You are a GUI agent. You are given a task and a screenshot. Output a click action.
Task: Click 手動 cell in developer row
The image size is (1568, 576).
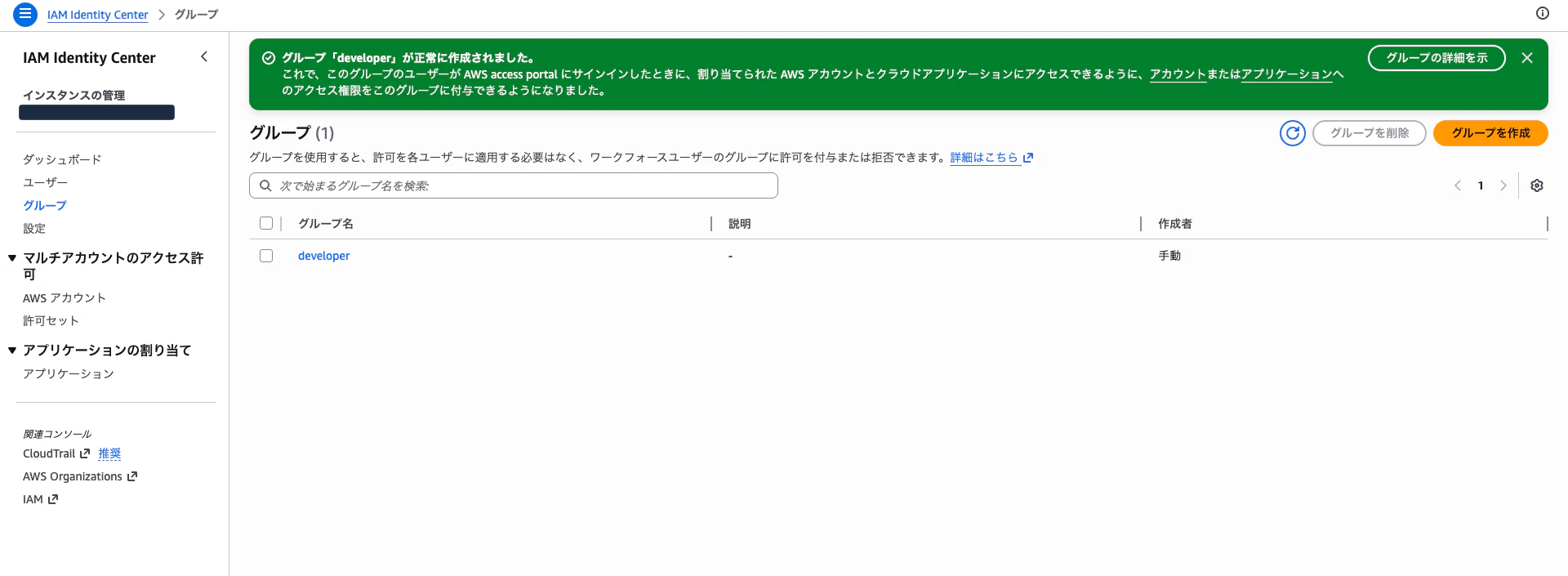coord(1169,256)
